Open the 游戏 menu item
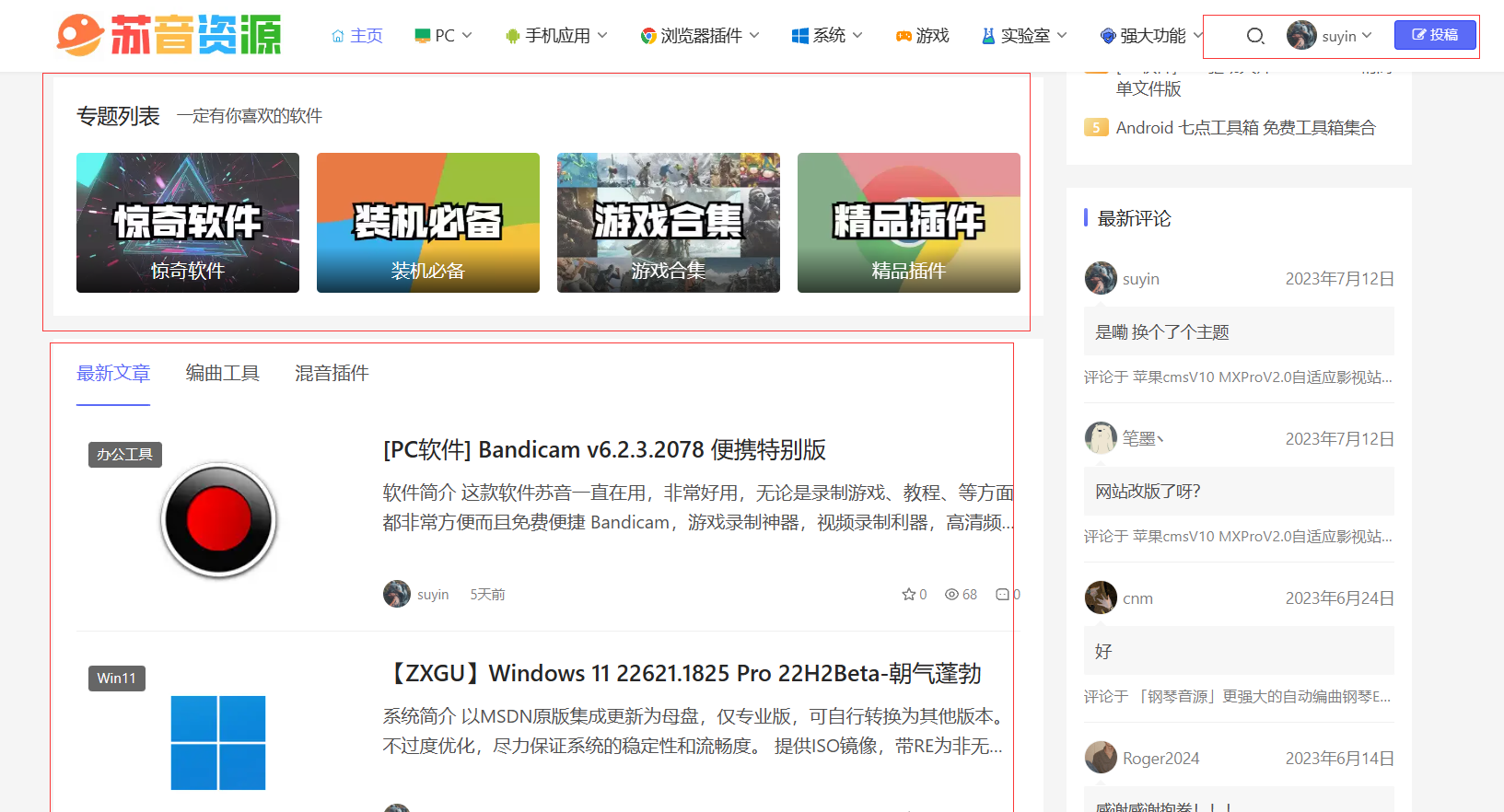This screenshot has height=812, width=1504. click(x=922, y=36)
